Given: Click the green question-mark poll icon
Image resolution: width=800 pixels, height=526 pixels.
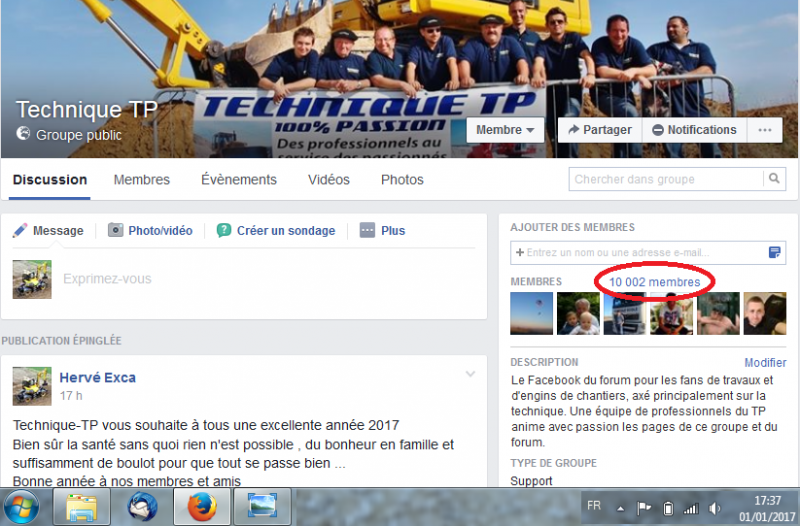Looking at the screenshot, I should tap(223, 231).
